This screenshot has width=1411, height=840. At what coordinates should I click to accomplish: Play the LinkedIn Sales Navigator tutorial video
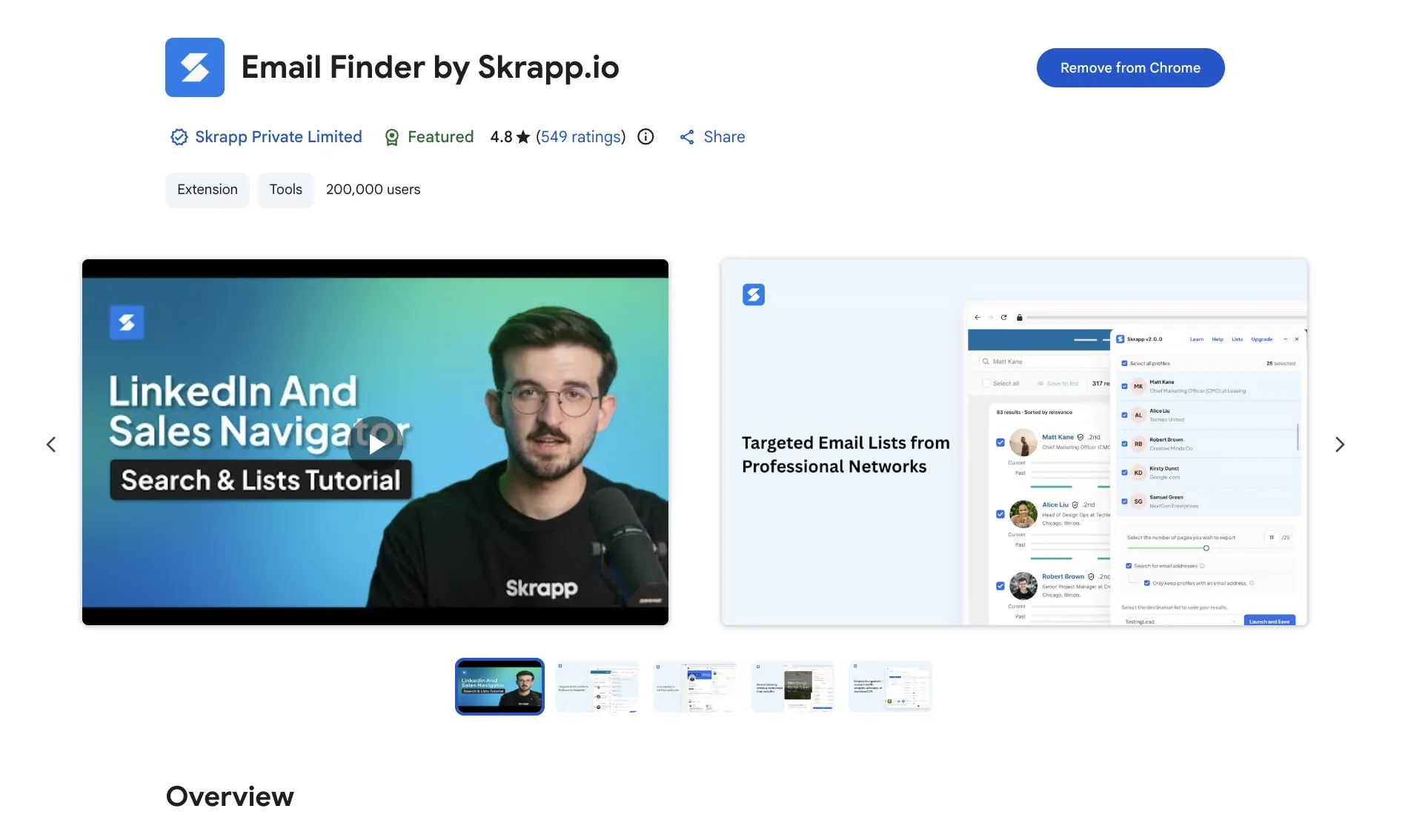point(376,444)
